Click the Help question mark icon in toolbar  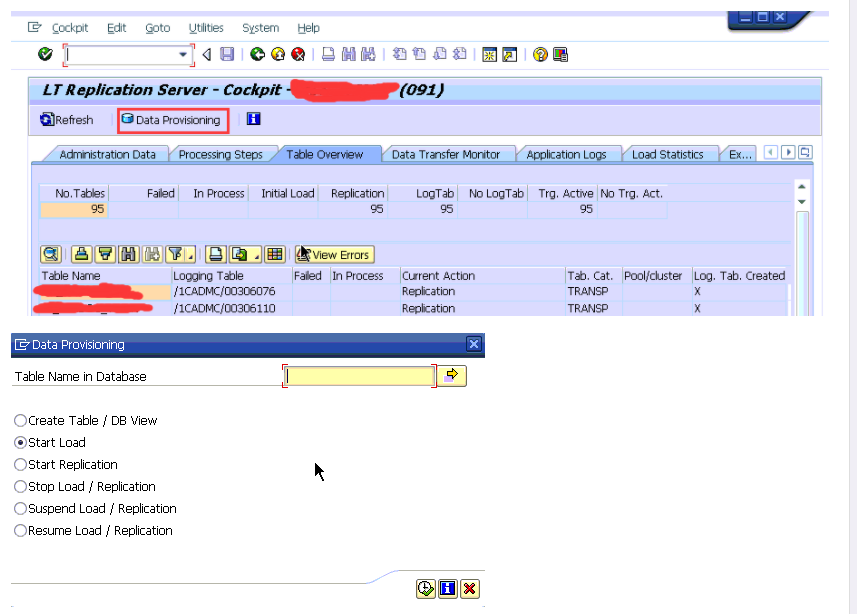[538, 54]
